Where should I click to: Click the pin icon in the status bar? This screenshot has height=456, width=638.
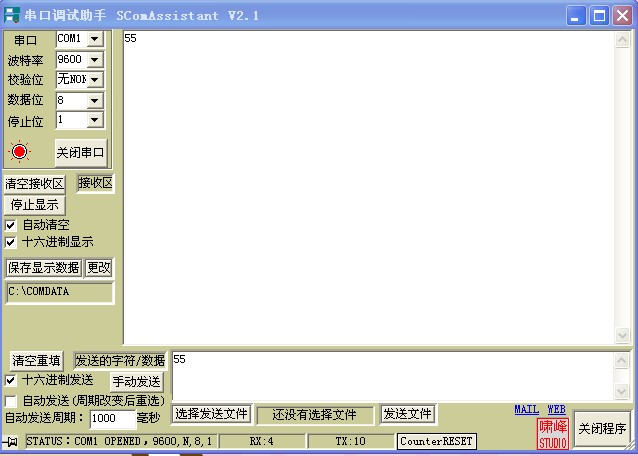tap(12, 441)
